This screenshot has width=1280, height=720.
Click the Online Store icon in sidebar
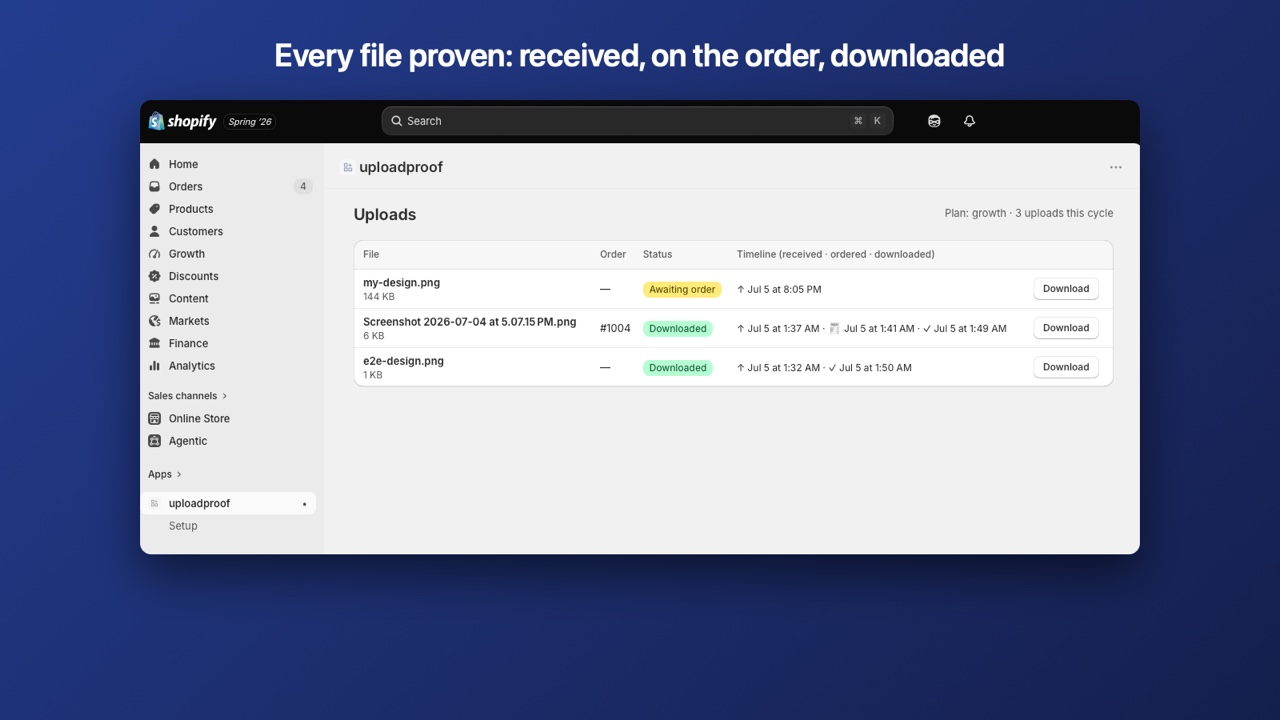click(x=154, y=418)
